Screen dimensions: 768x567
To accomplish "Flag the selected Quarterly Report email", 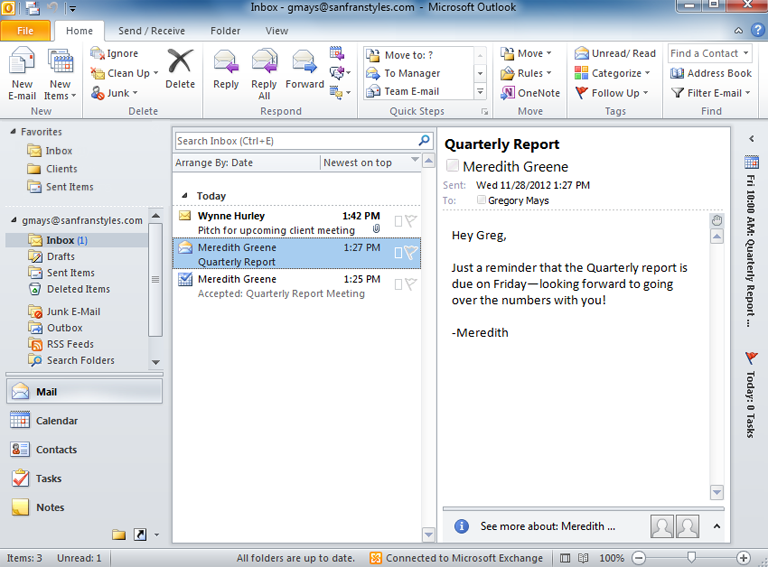I will coord(410,253).
